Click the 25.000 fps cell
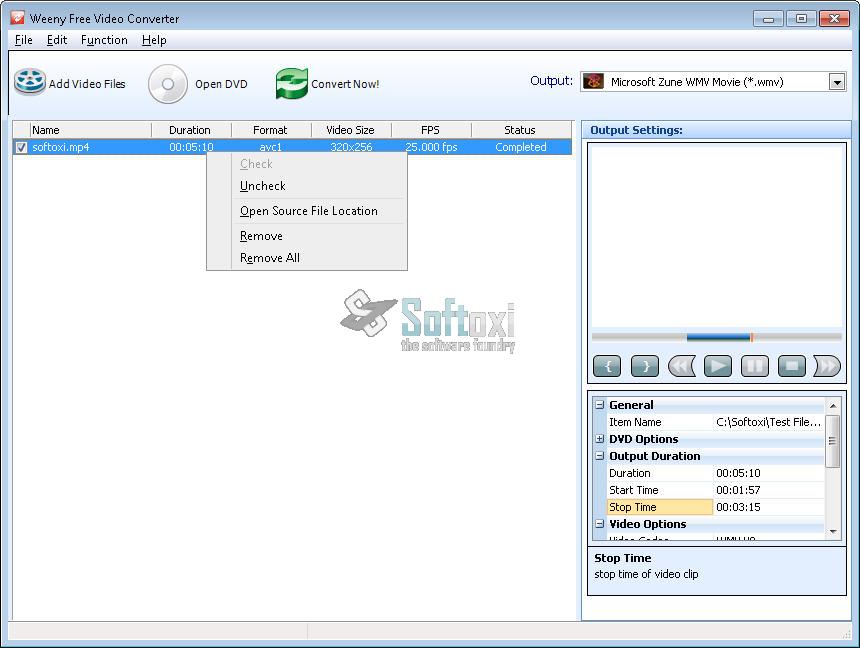 (432, 147)
